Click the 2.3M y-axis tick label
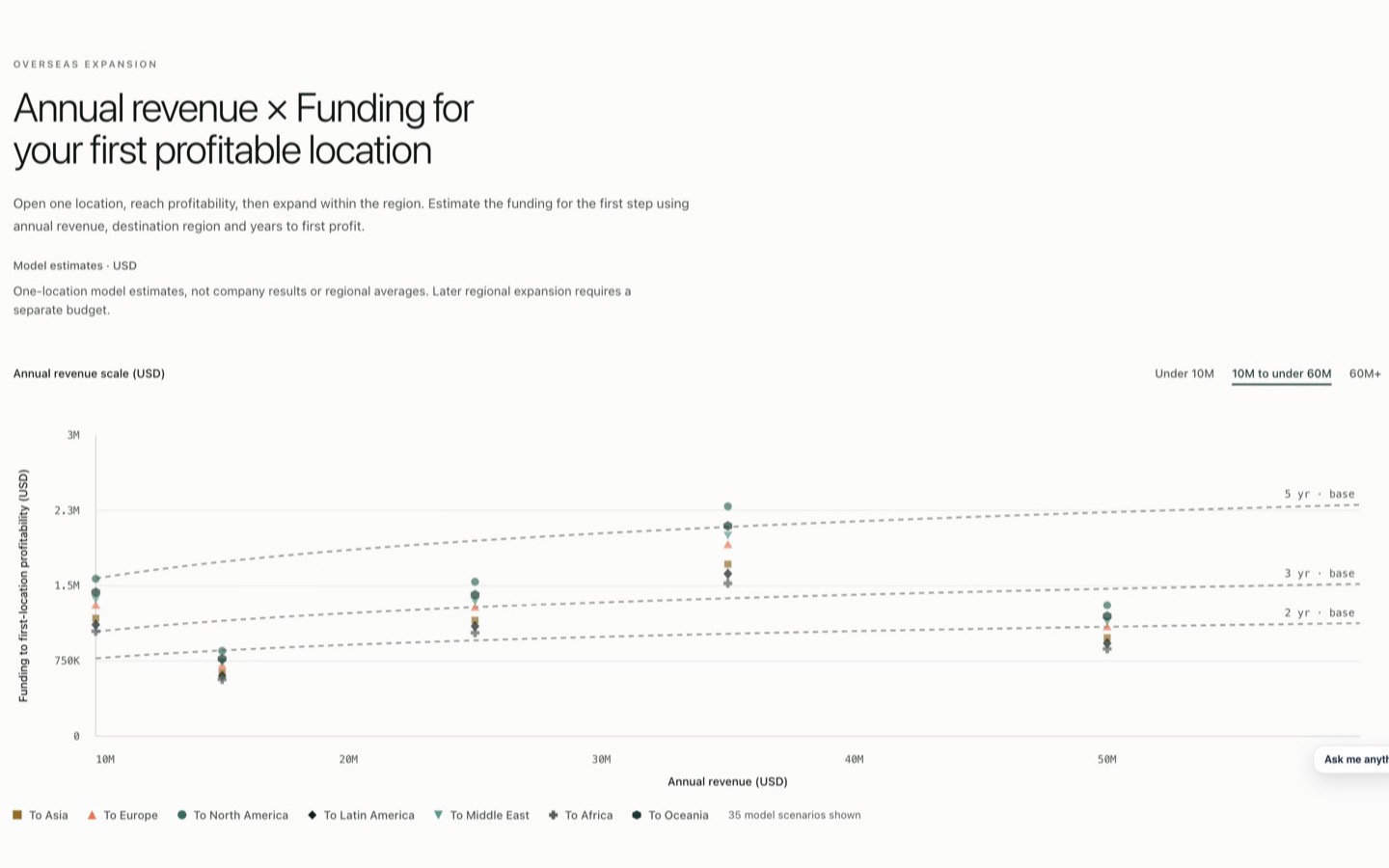This screenshot has width=1389, height=868. [68, 510]
